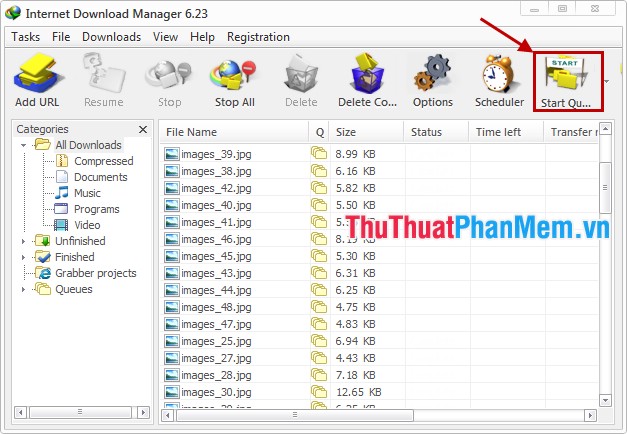
Task: Select the images_45.jpg file row
Action: [x=379, y=256]
